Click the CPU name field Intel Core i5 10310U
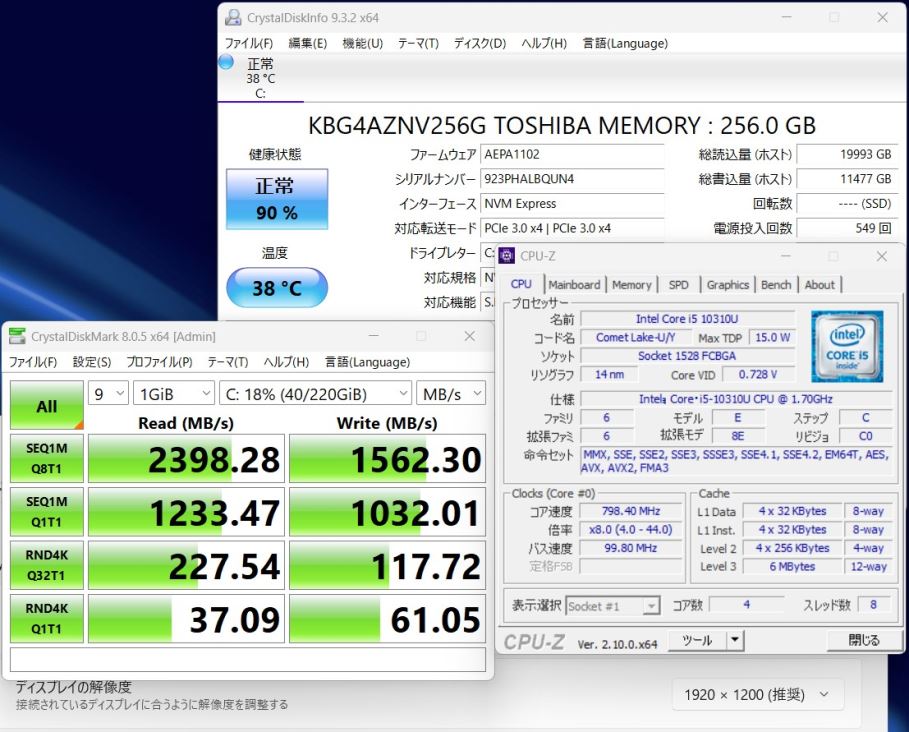Viewport: 909px width, 732px height. [688, 319]
